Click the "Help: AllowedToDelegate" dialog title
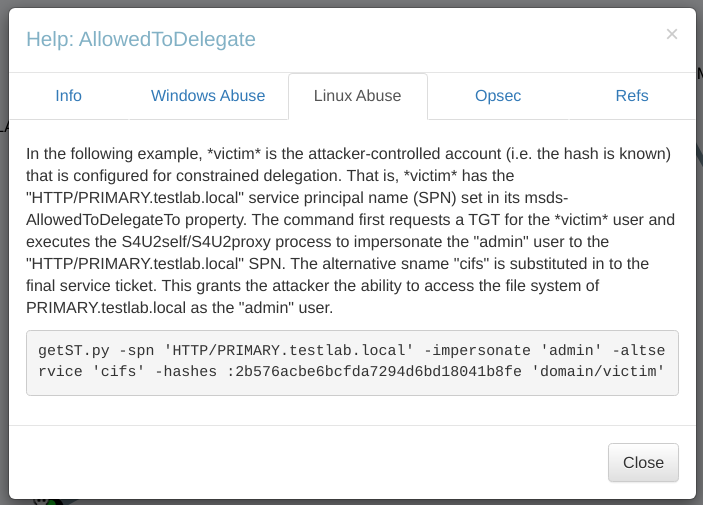The width and height of the screenshot is (703, 505). 141,39
